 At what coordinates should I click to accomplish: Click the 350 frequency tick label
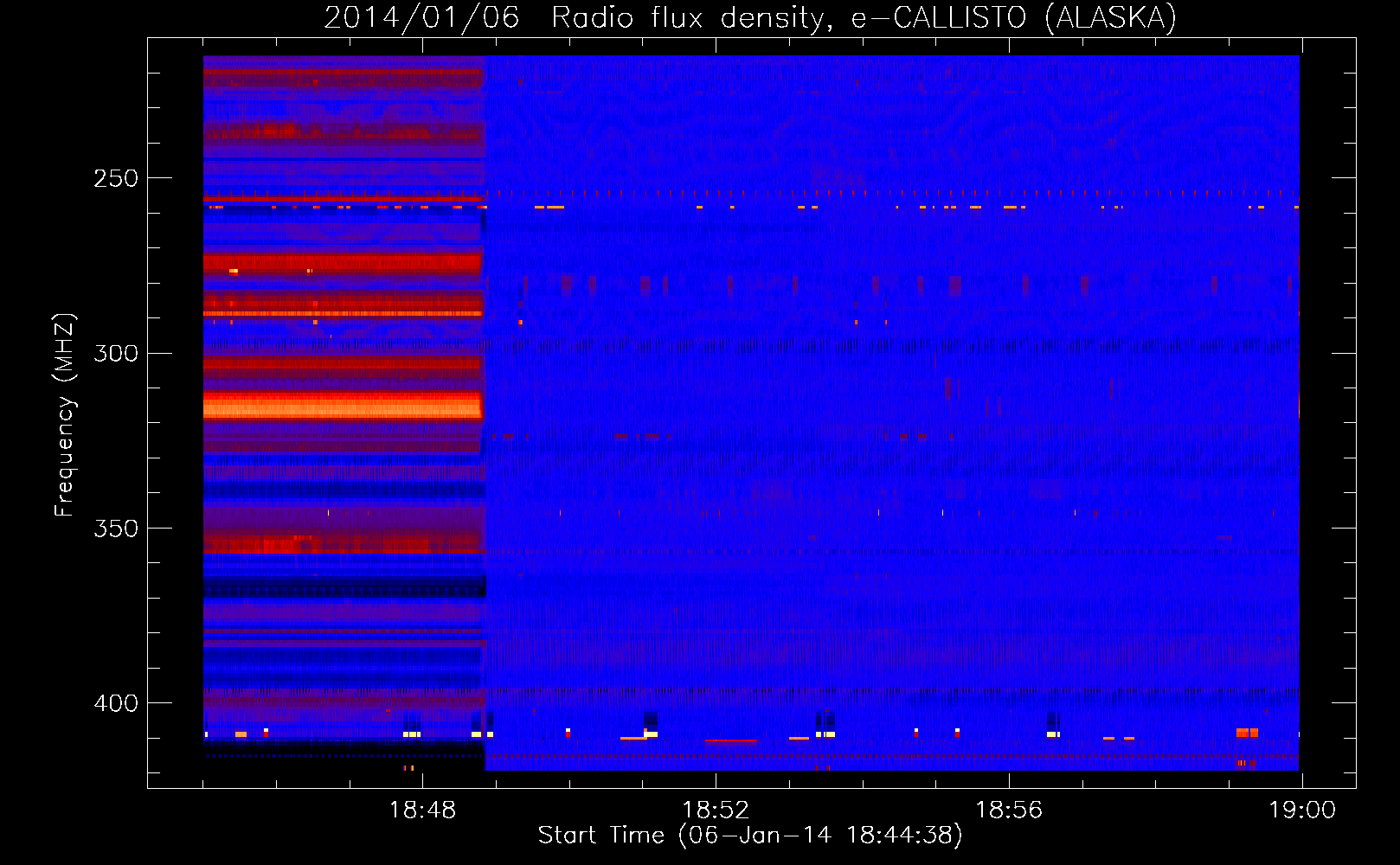click(115, 528)
